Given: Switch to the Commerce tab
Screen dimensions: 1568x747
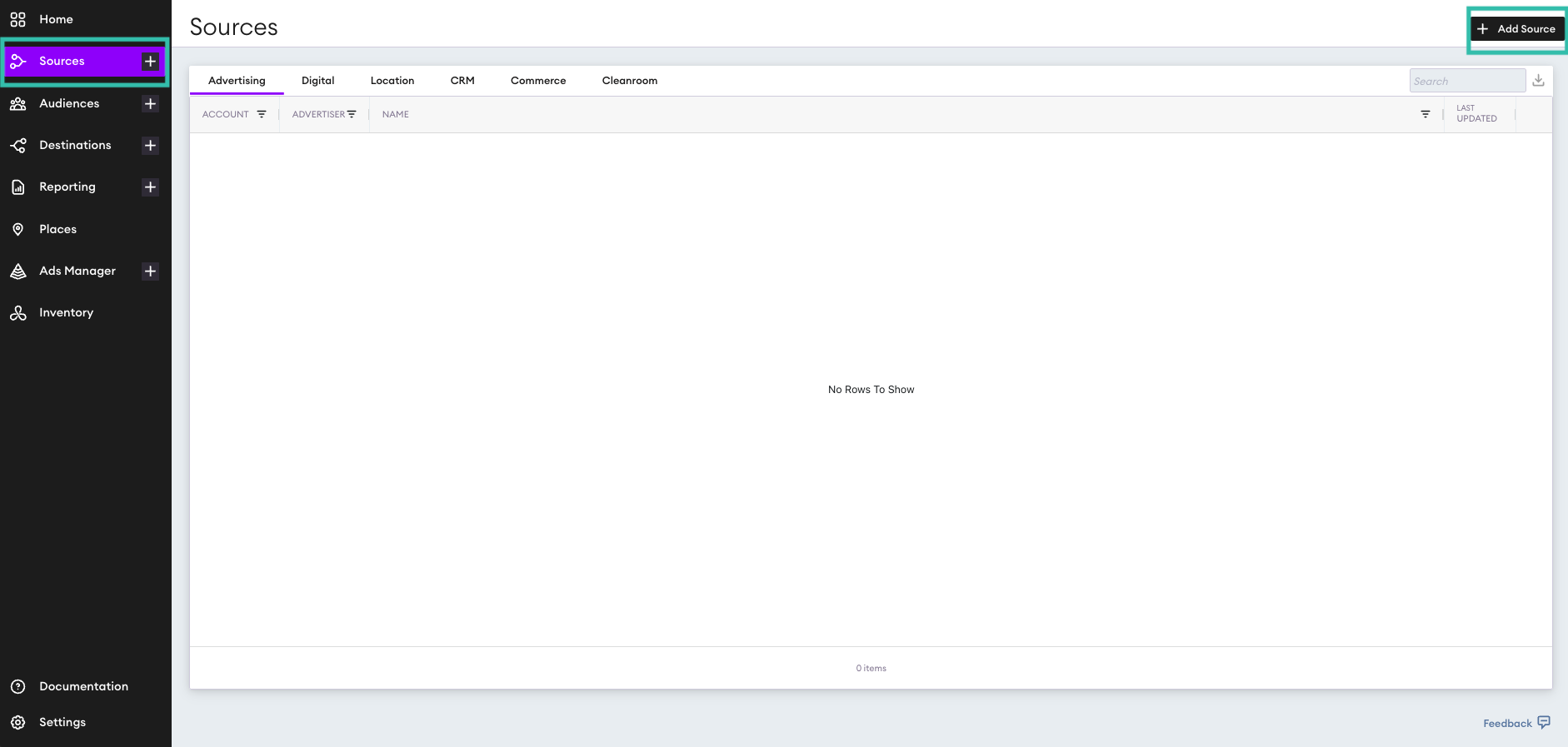Looking at the screenshot, I should click(538, 81).
